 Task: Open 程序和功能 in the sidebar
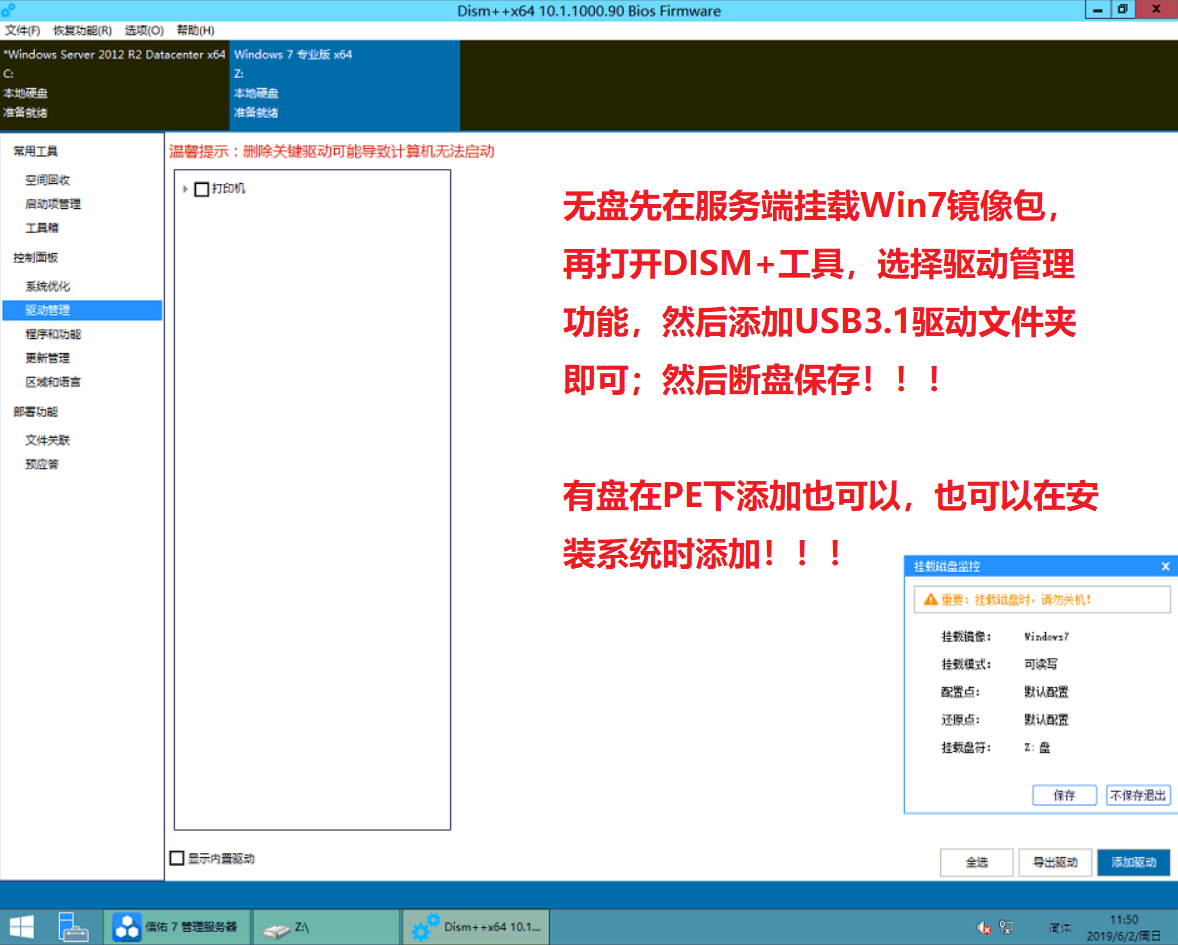tap(53, 334)
